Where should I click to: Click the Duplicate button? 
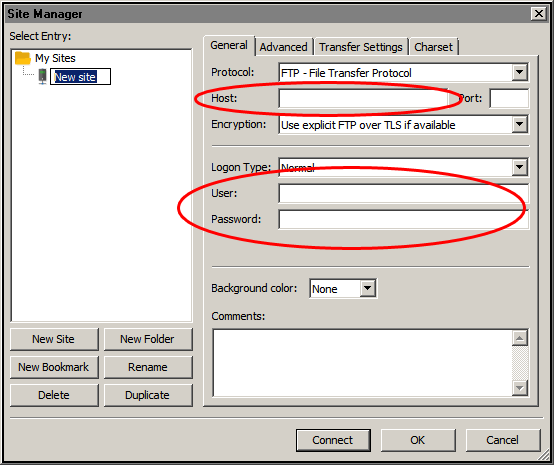point(148,395)
